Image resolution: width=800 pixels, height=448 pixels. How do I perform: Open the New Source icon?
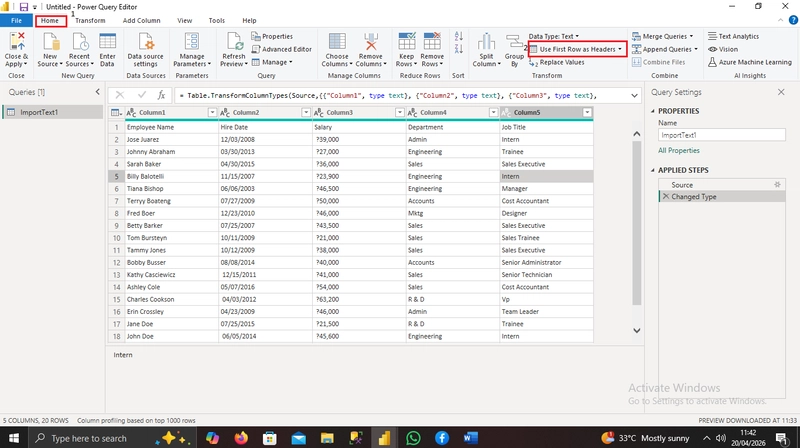pos(50,42)
